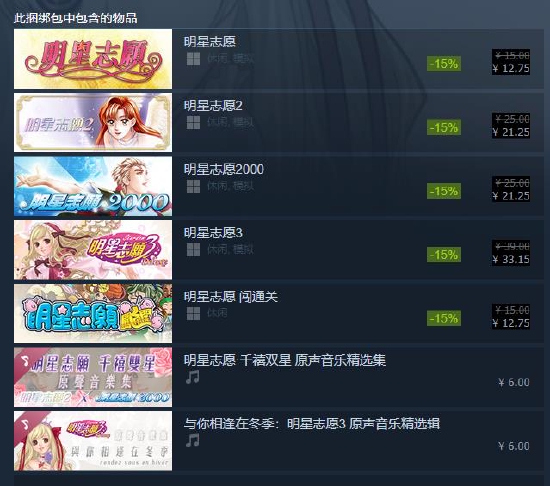The image size is (550, 486).
Task: Click the 明星志愿3 title link
Action: click(x=213, y=233)
